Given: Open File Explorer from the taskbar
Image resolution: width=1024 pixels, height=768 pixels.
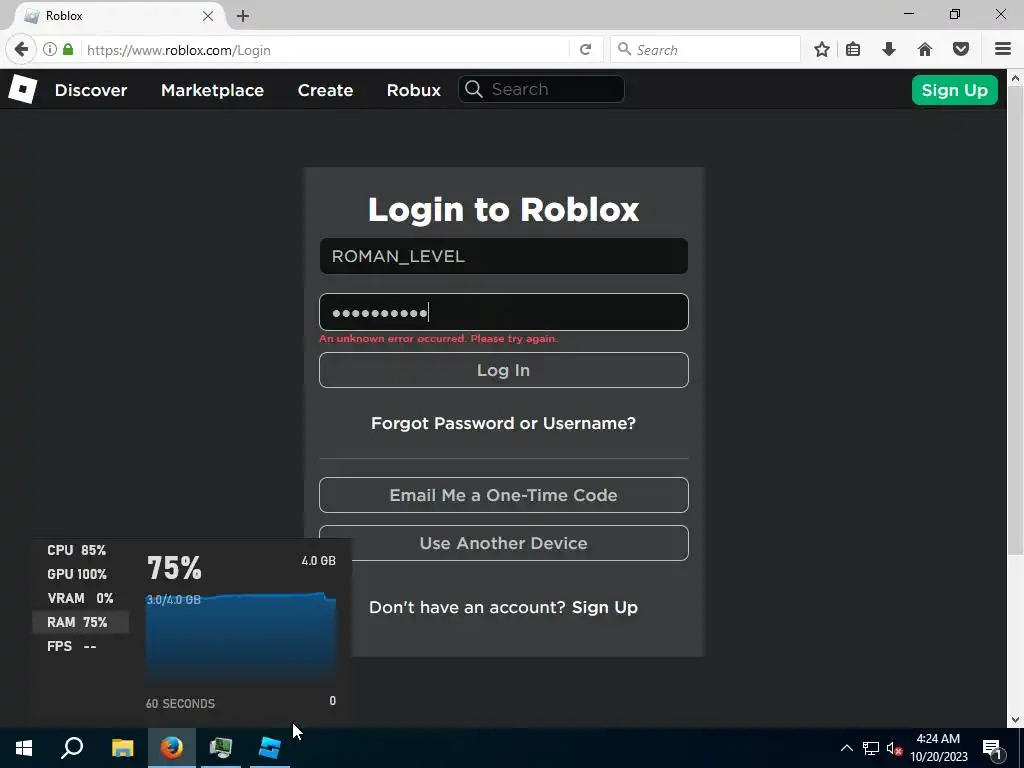Looking at the screenshot, I should click(x=122, y=748).
